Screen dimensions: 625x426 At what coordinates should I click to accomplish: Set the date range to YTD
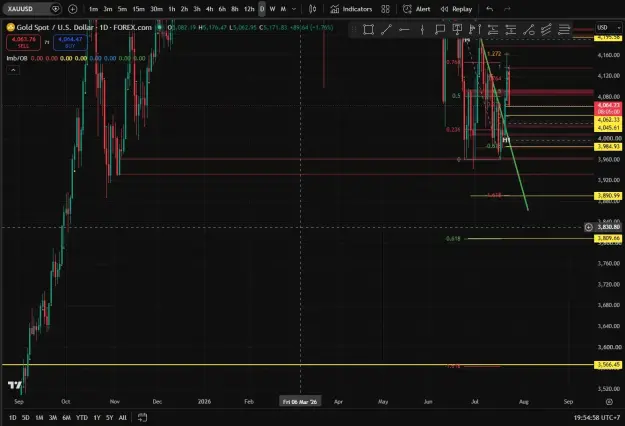pyautogui.click(x=82, y=418)
